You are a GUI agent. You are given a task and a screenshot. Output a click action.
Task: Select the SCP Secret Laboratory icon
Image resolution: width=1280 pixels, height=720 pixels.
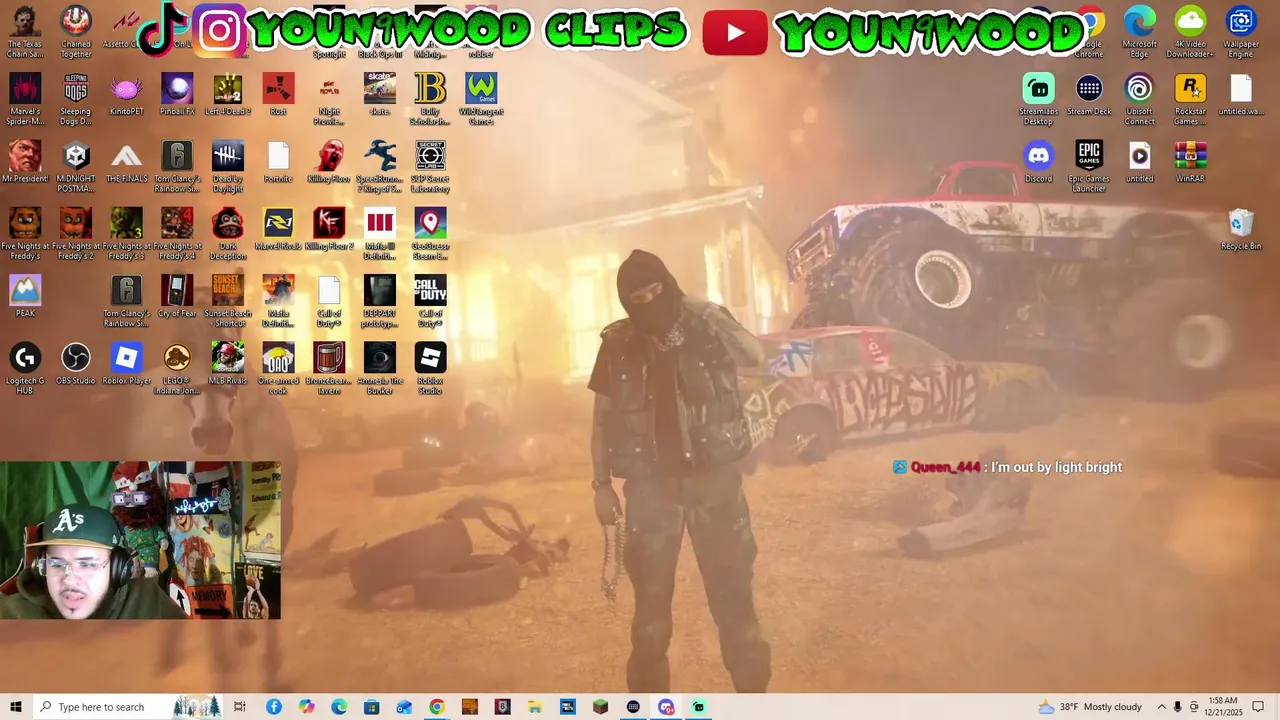(430, 166)
